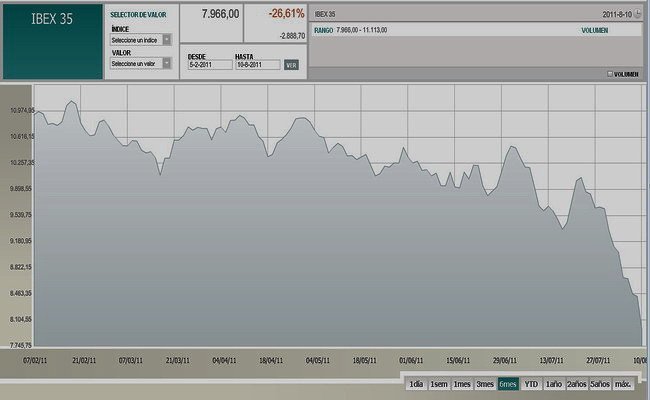Click the 8.822,15 price axis label
The width and height of the screenshot is (650, 400).
pyautogui.click(x=21, y=267)
